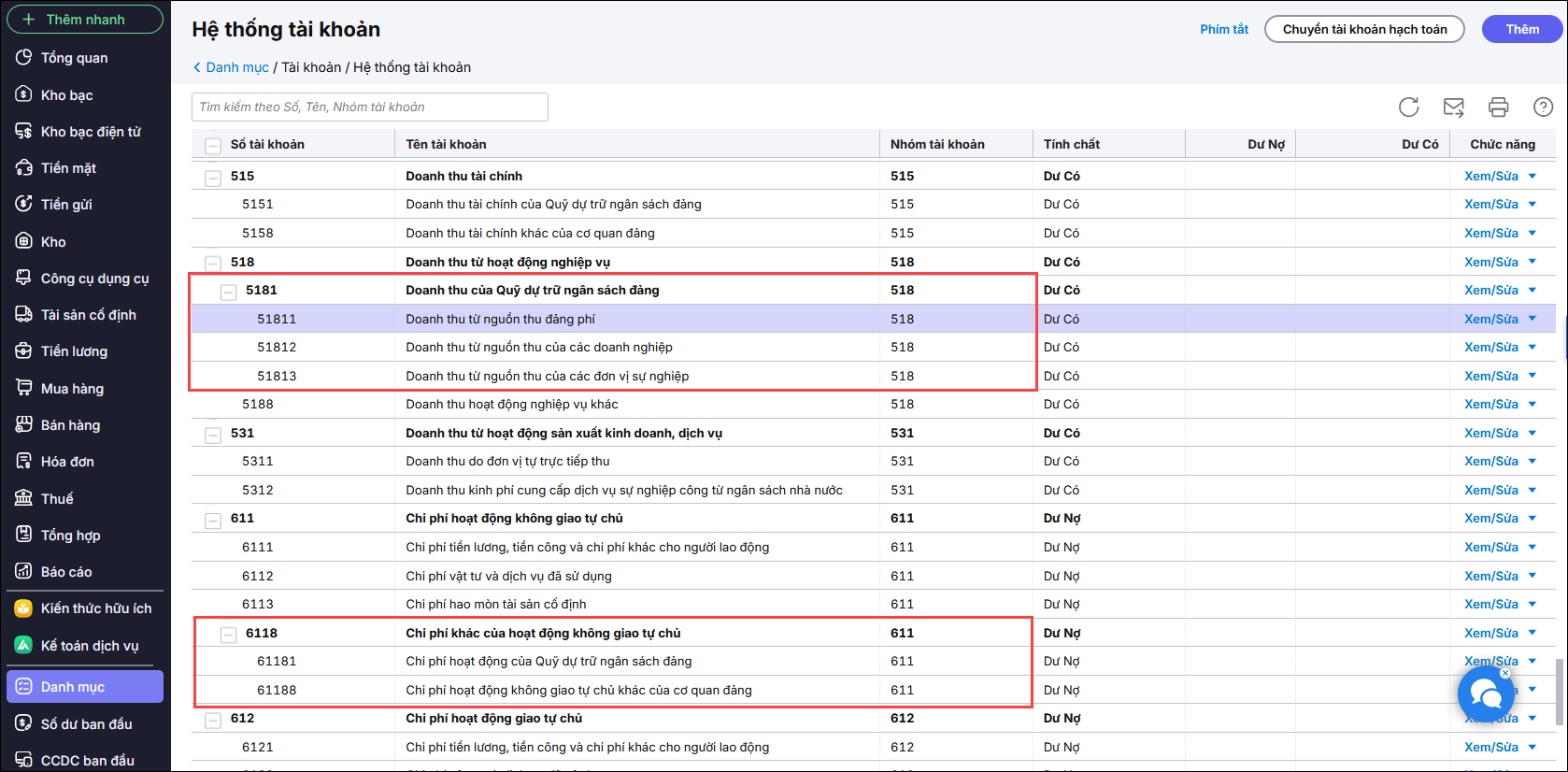Collapse the account 6118 row
The width and height of the screenshot is (1568, 772).
tap(228, 636)
